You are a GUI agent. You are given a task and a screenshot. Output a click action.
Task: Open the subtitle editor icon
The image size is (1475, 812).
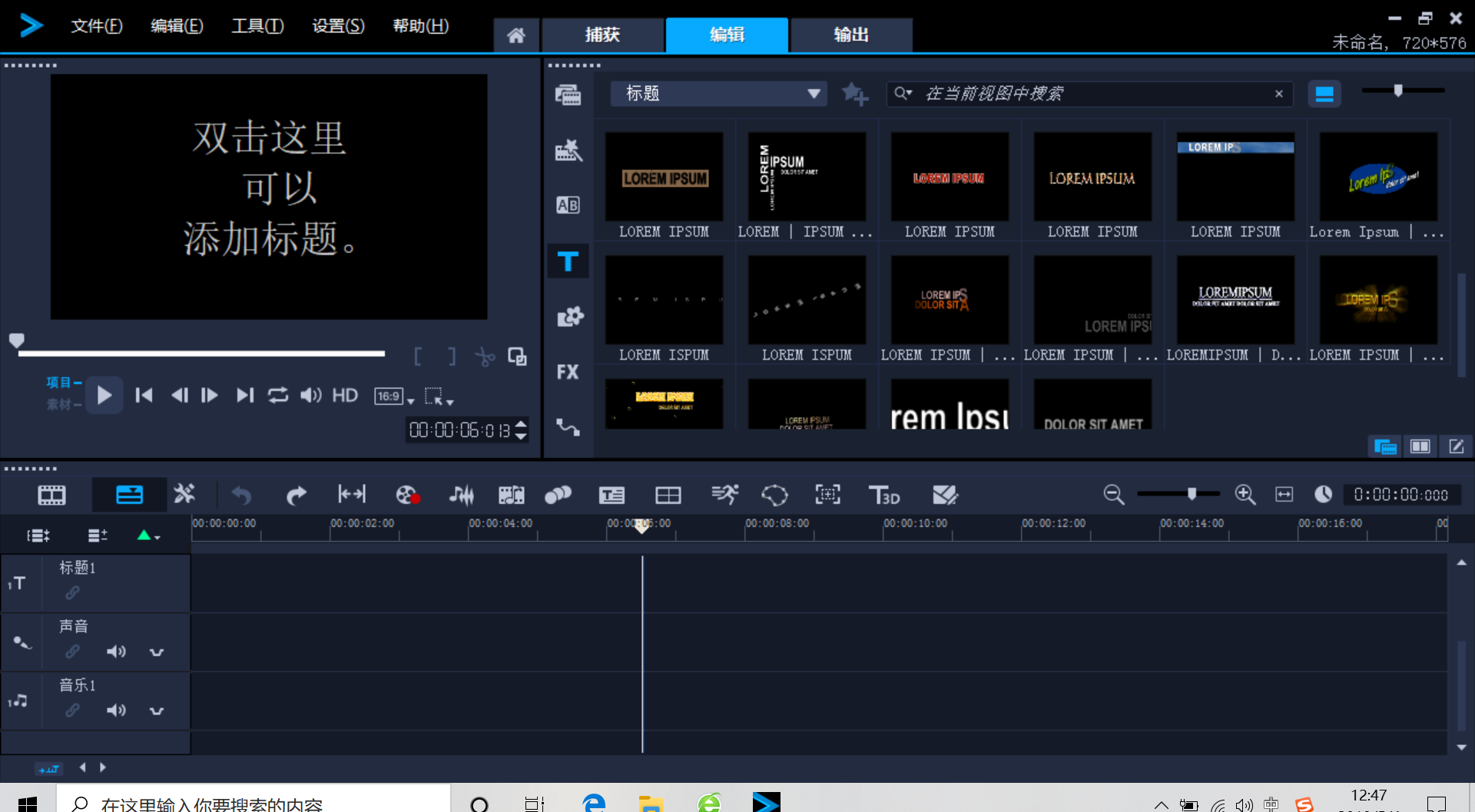click(x=612, y=495)
